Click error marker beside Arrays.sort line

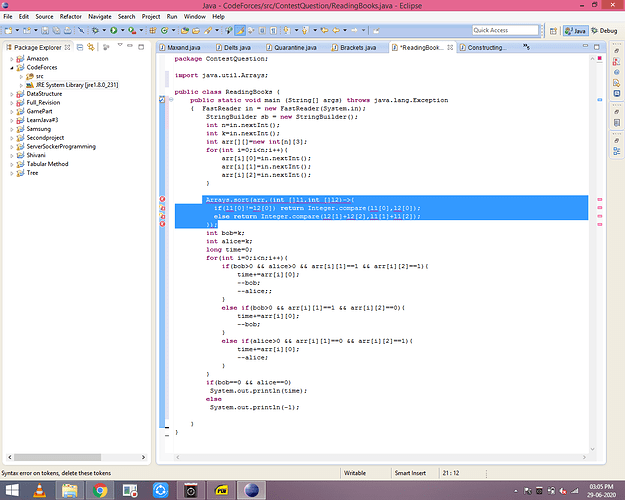[162, 199]
